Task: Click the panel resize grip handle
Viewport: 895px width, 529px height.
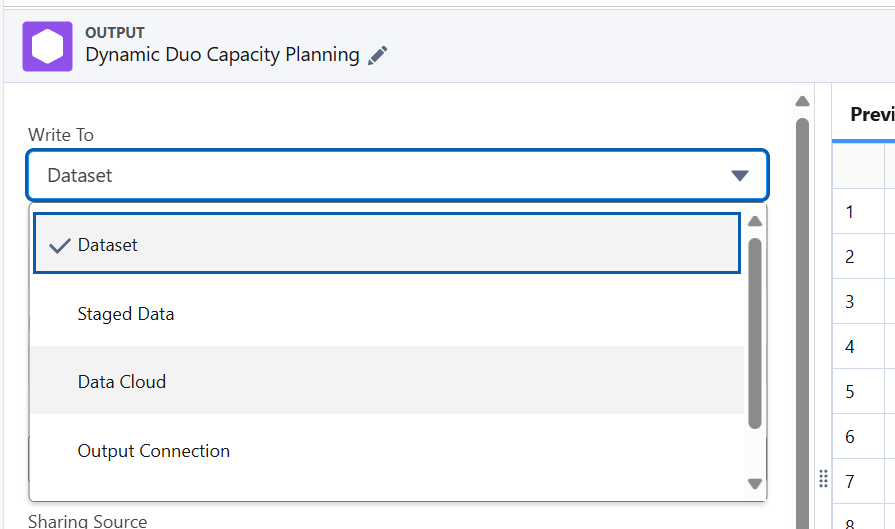Action: click(823, 479)
